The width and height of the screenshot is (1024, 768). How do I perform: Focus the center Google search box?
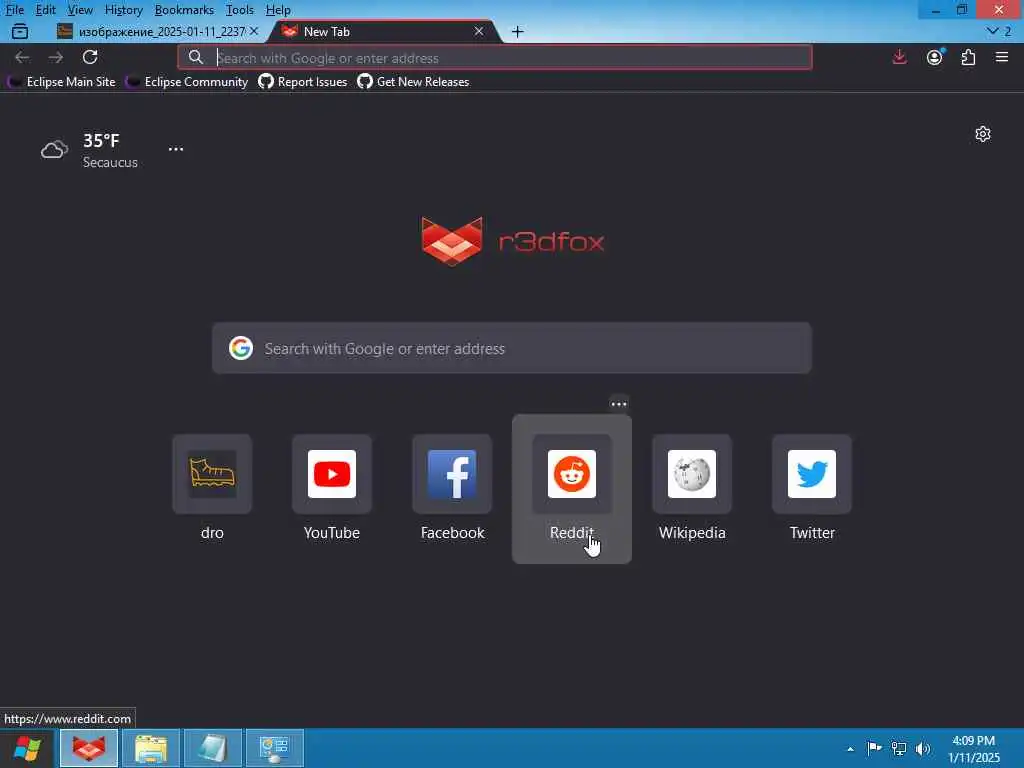coord(511,348)
